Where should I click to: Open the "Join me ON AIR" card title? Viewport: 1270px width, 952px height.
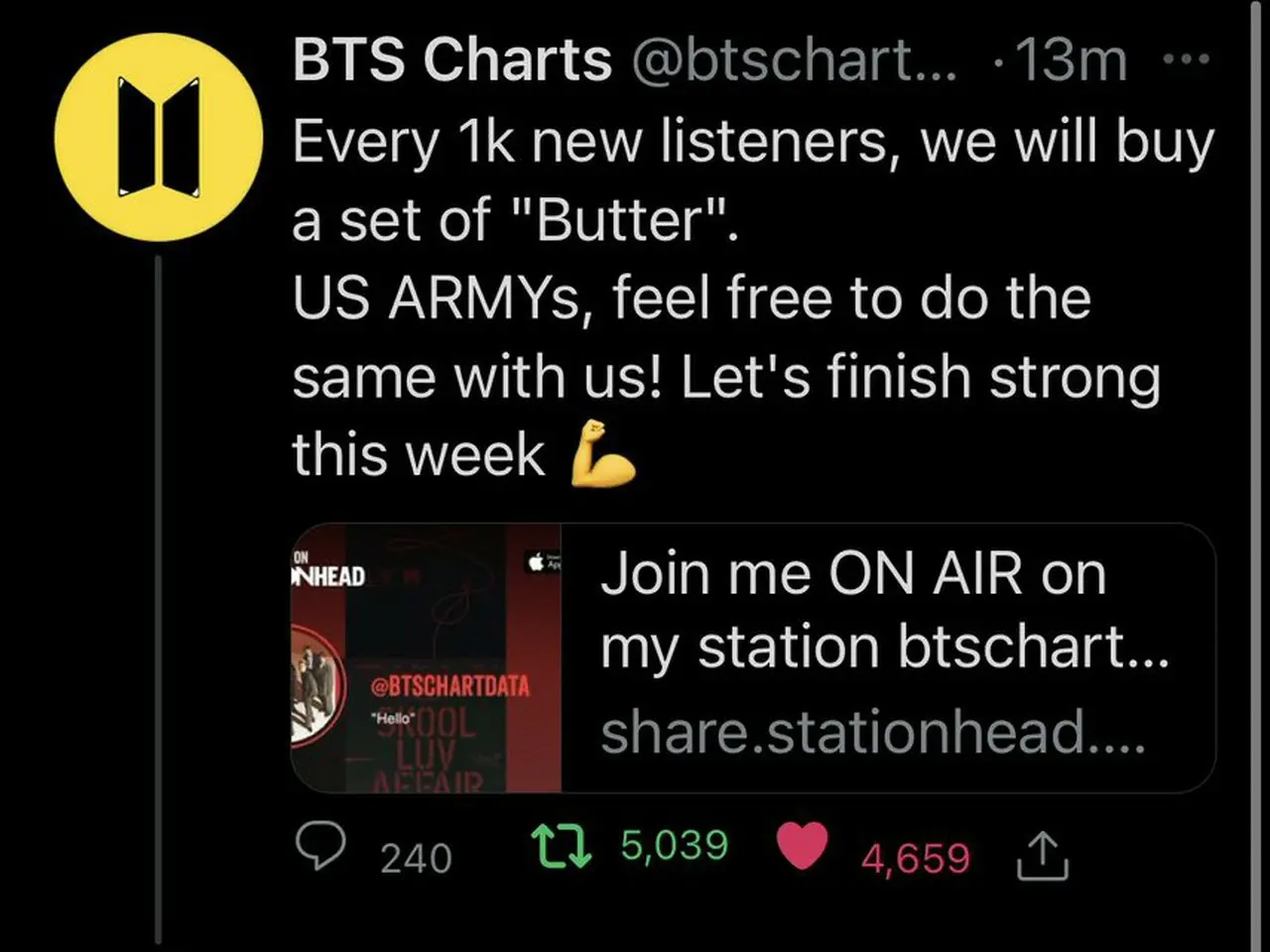tap(884, 610)
